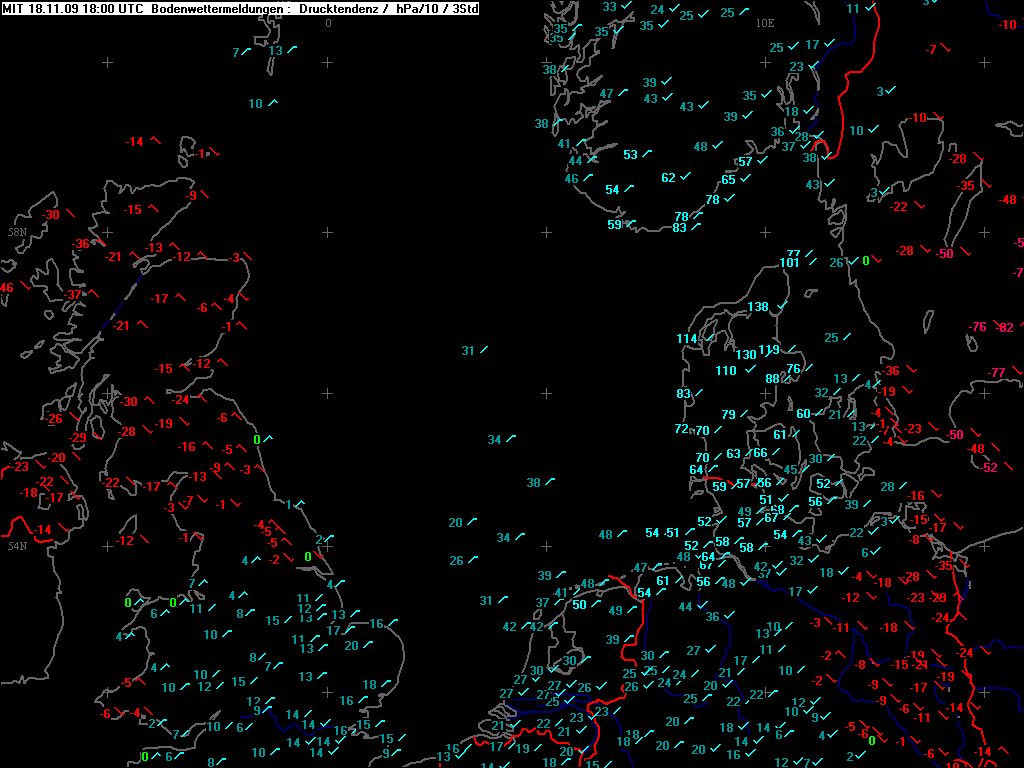The height and width of the screenshot is (768, 1024).
Task: Click the 130 pressure tendency value
Action: tap(746, 355)
